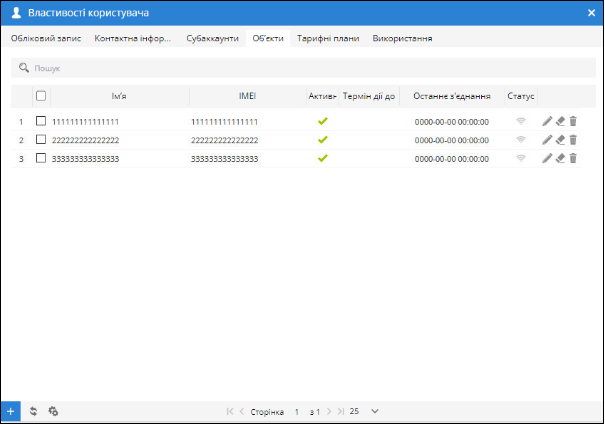Click IMEI cell 222222222222222

click(225, 140)
